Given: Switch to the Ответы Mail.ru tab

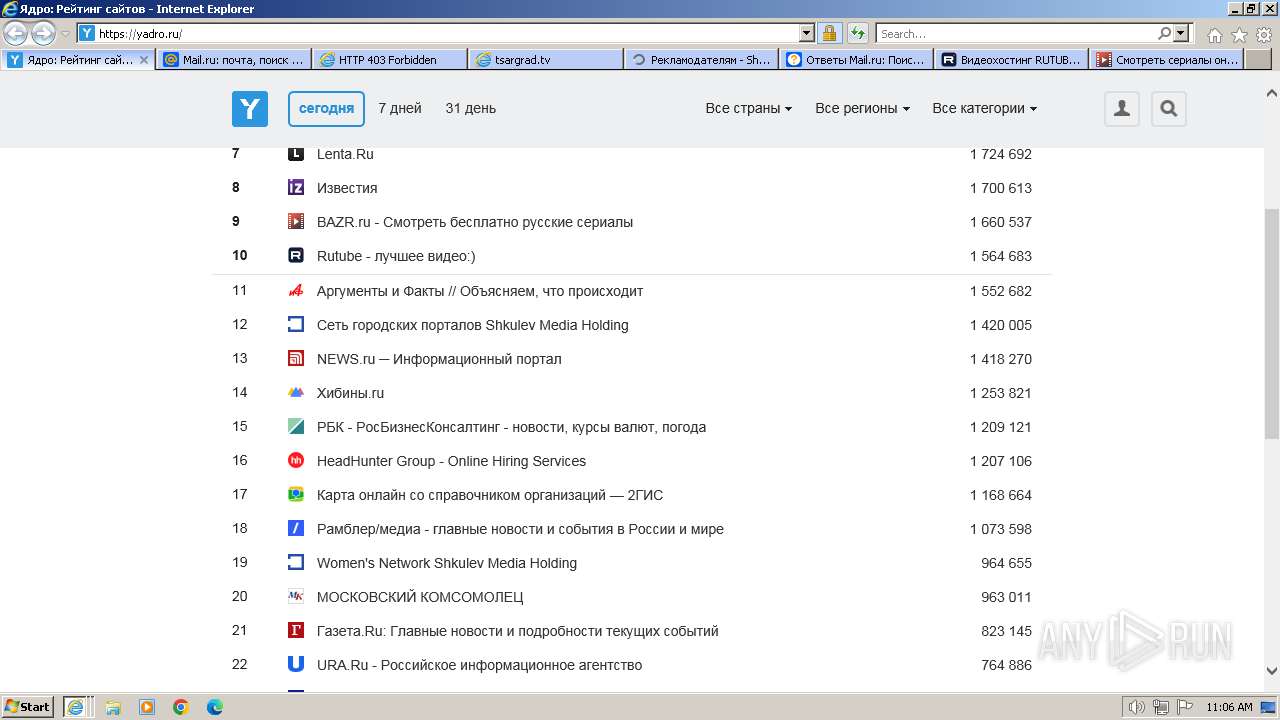Looking at the screenshot, I should 857,60.
